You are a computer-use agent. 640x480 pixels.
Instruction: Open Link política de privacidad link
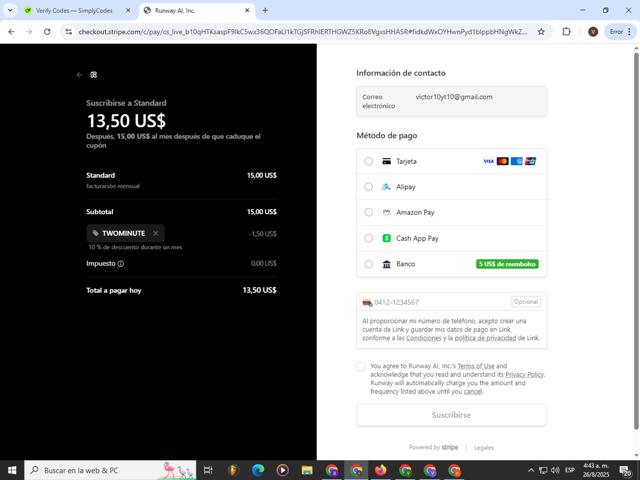pyautogui.click(x=485, y=338)
